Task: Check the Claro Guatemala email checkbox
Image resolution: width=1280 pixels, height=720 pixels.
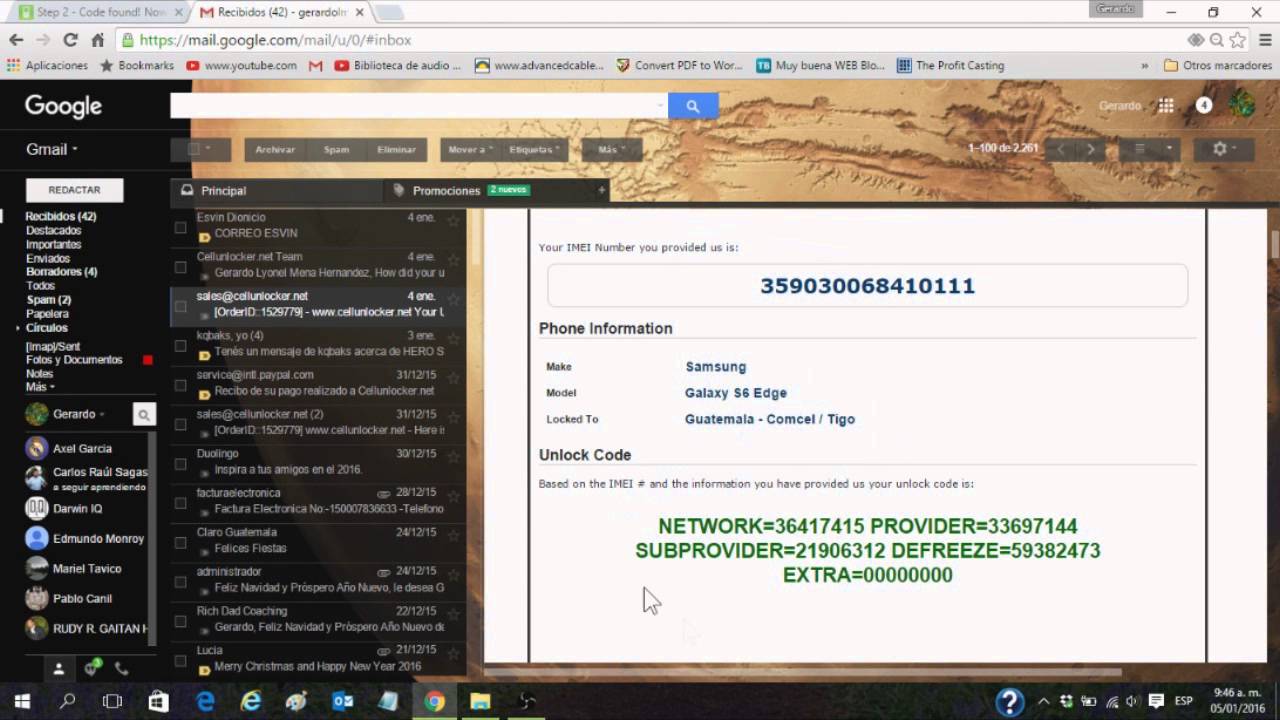Action: coord(180,542)
